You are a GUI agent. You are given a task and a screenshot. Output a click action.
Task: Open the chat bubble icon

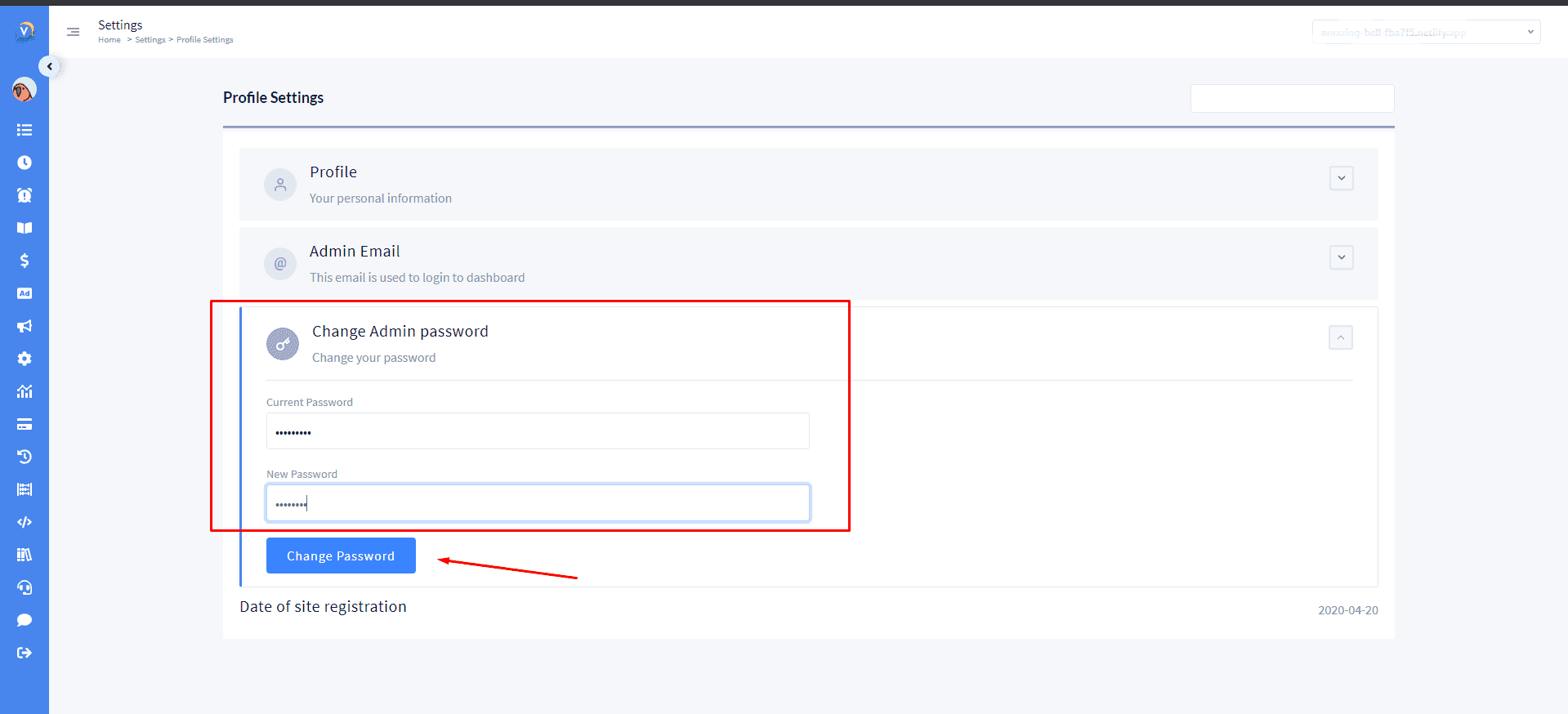pos(25,620)
